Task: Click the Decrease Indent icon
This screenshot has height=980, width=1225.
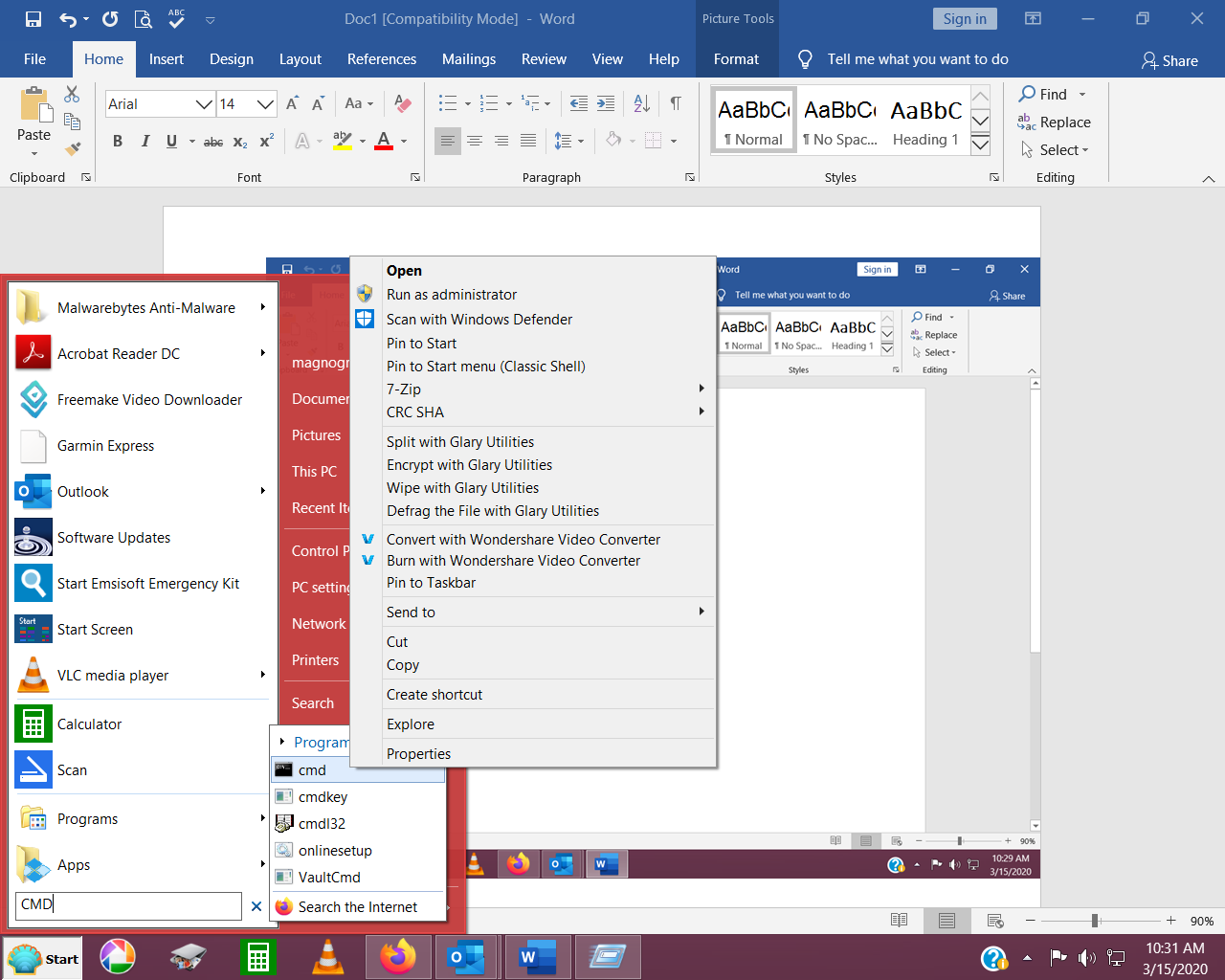Action: 579,103
